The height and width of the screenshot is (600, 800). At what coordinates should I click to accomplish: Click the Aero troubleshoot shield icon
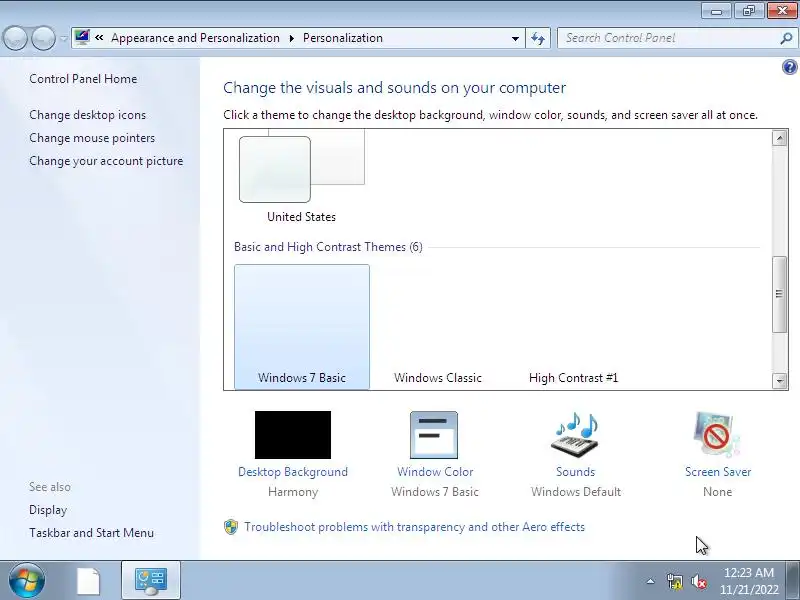tap(231, 527)
